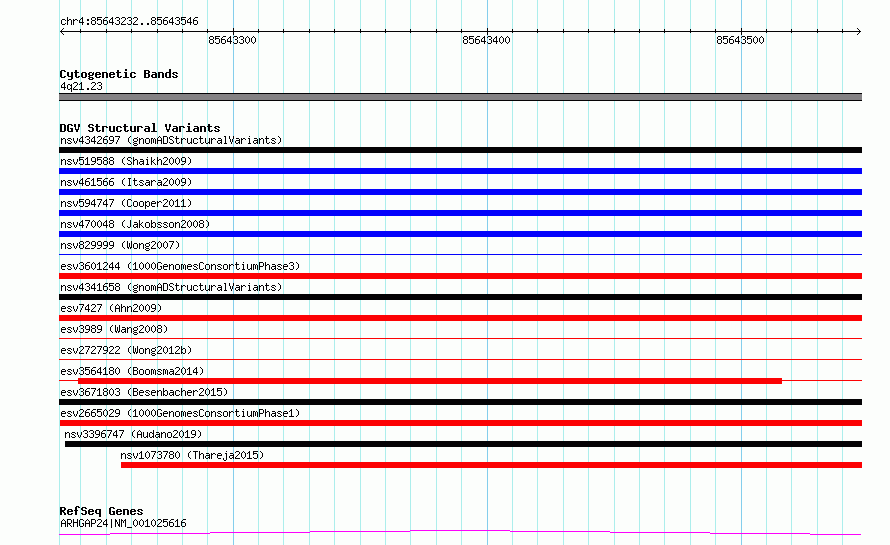Click the nsv829999 (Wong2007) label

120,245
